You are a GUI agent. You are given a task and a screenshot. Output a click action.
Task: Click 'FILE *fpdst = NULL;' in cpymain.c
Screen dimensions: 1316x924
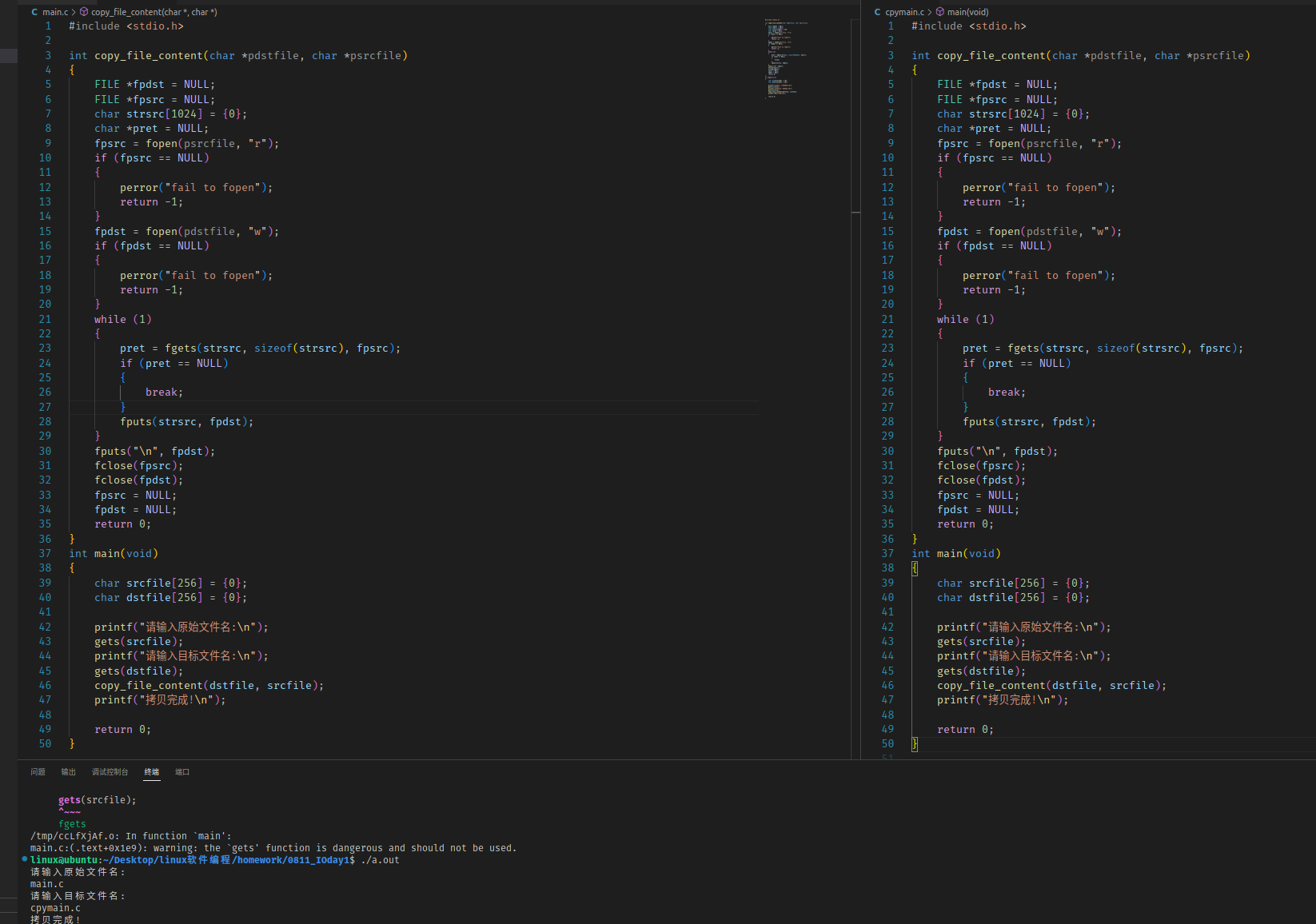[998, 84]
